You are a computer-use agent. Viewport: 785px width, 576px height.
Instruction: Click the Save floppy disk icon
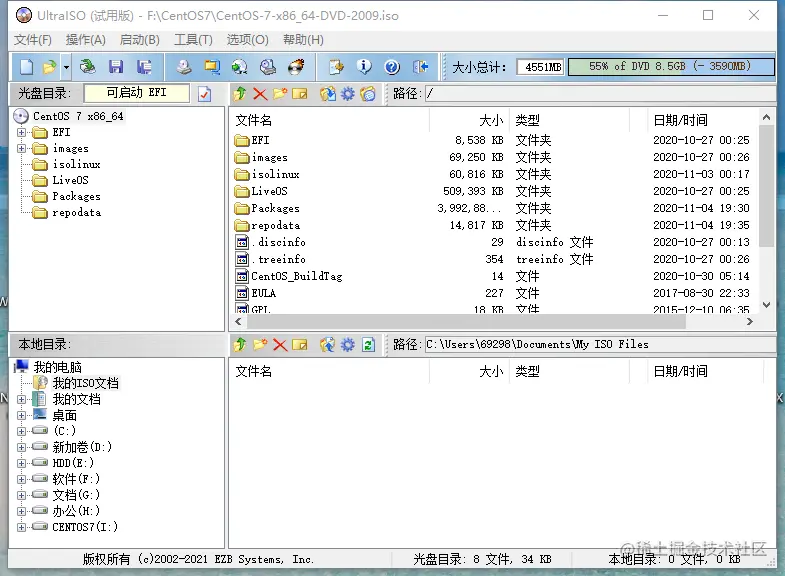click(x=116, y=67)
